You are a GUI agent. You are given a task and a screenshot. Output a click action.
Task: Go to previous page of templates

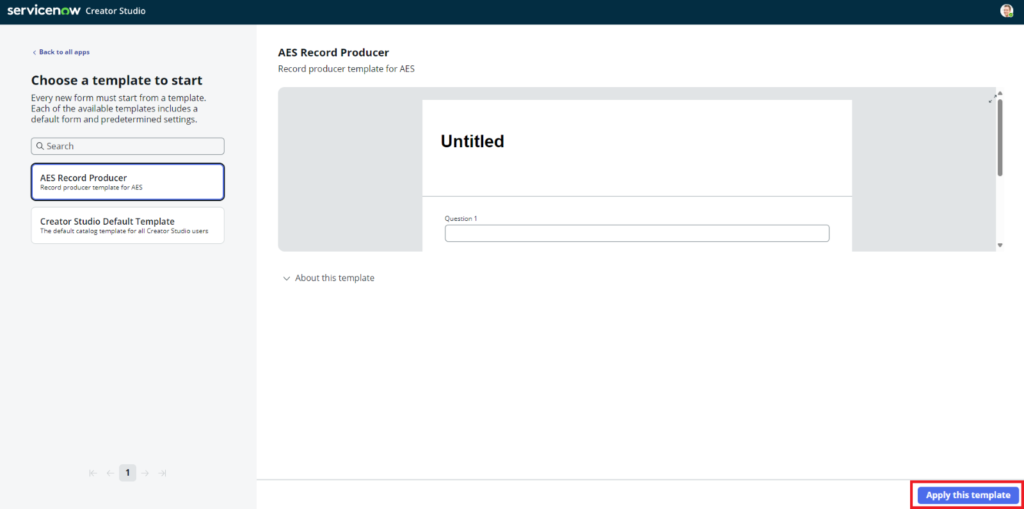tap(110, 473)
